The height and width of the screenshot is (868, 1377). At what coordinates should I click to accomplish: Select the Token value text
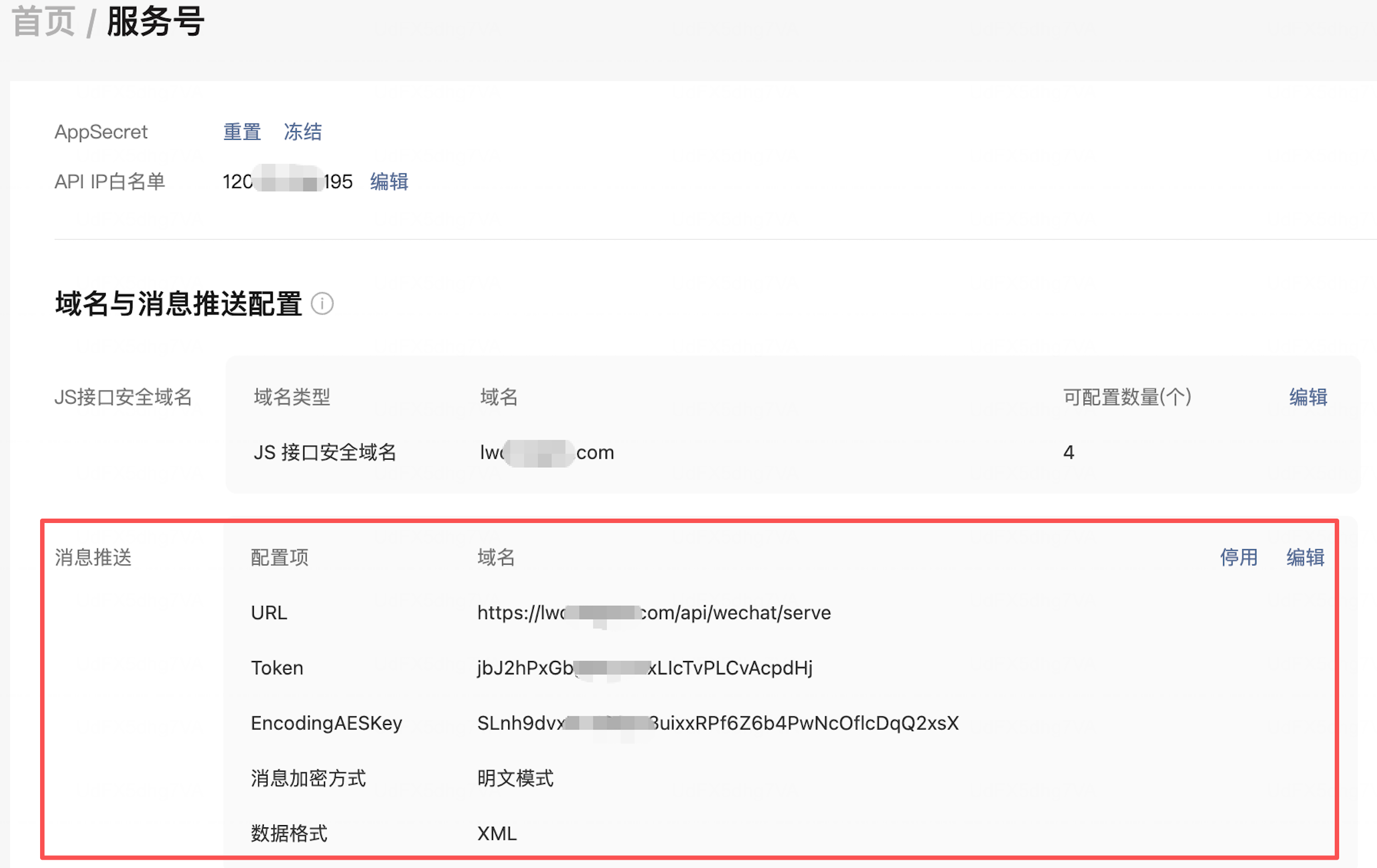[645, 668]
